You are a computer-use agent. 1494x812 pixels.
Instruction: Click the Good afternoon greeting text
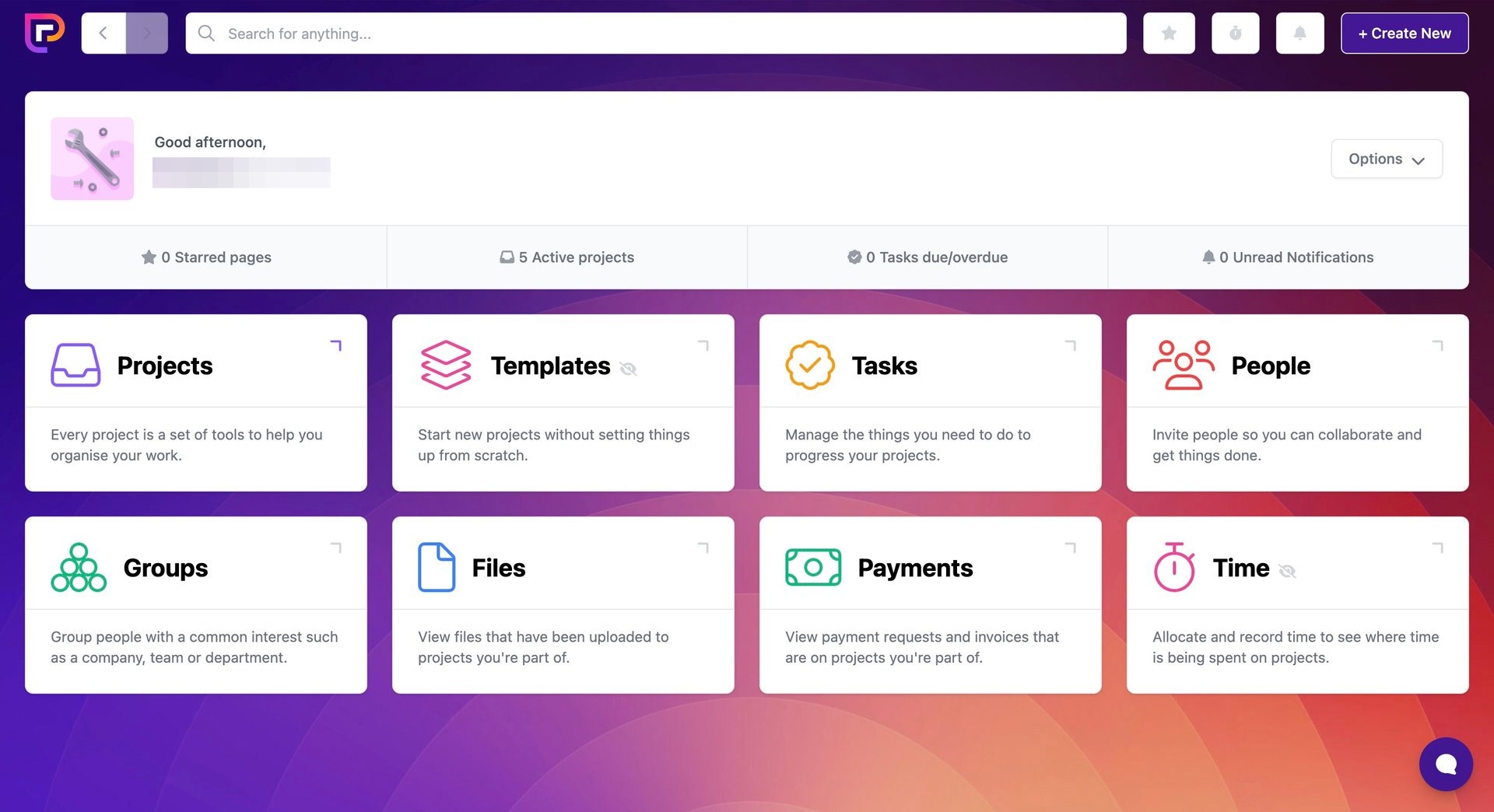[x=210, y=142]
